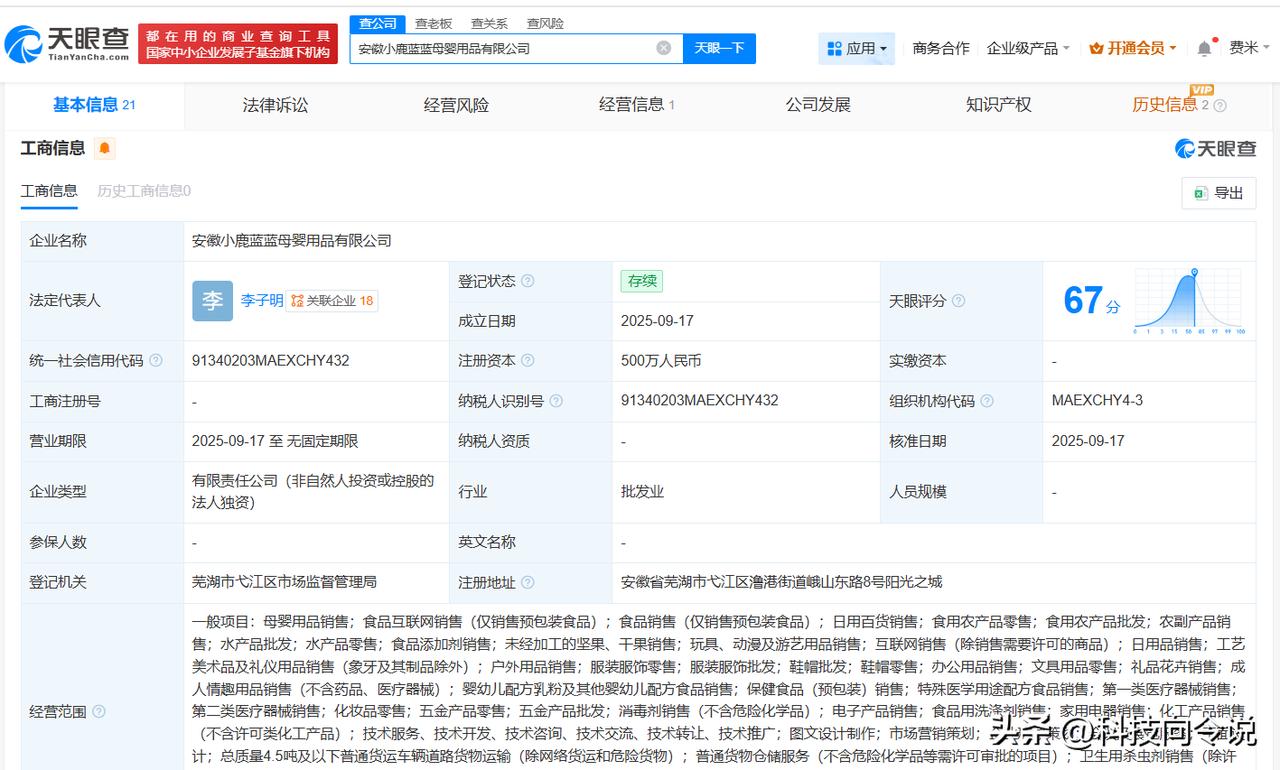Click the taxpayer ID value beside 纳税人识别号
Image resolution: width=1280 pixels, height=770 pixels.
point(700,401)
